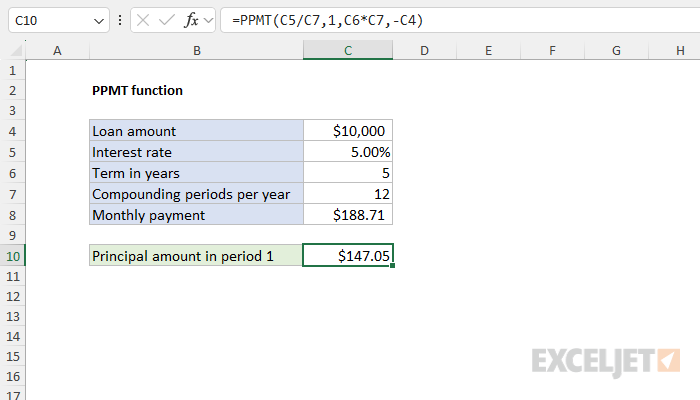700x400 pixels.
Task: Select row 16 header
Action: point(12,376)
